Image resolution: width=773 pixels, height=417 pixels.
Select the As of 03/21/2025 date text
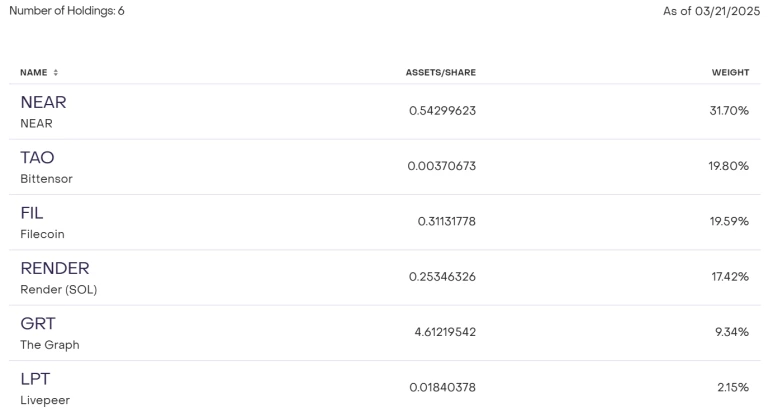711,11
